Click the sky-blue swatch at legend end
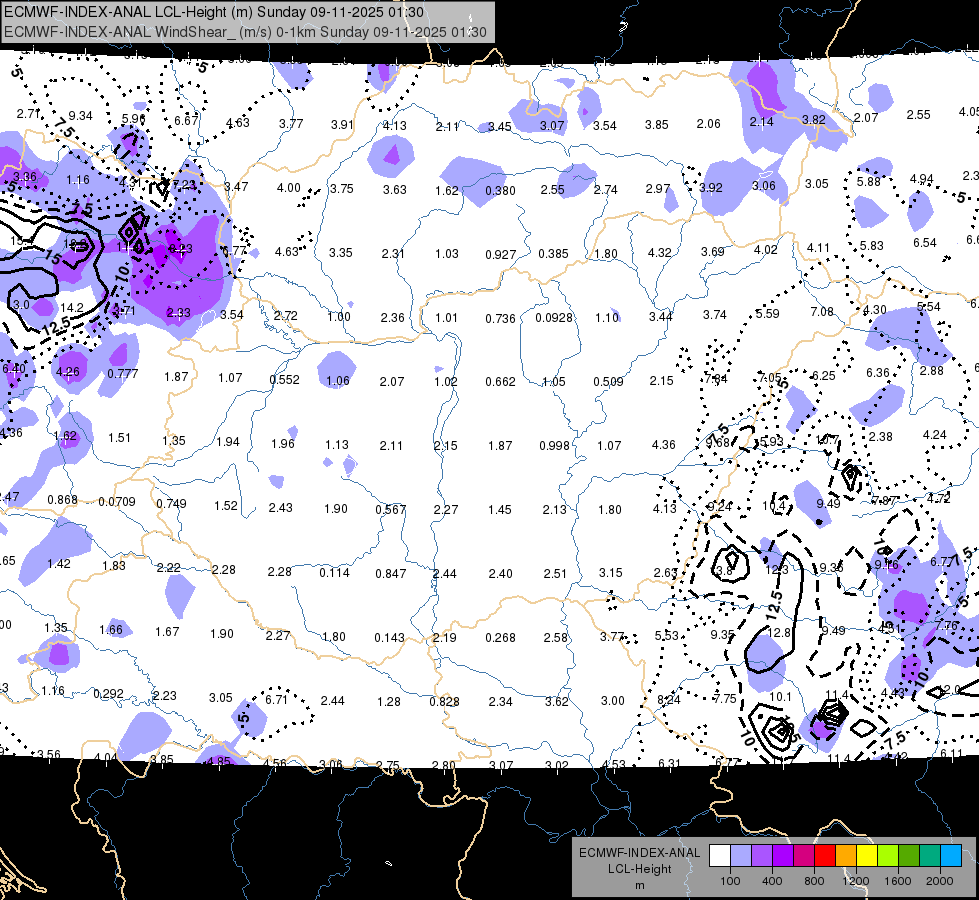 pyautogui.click(x=951, y=856)
